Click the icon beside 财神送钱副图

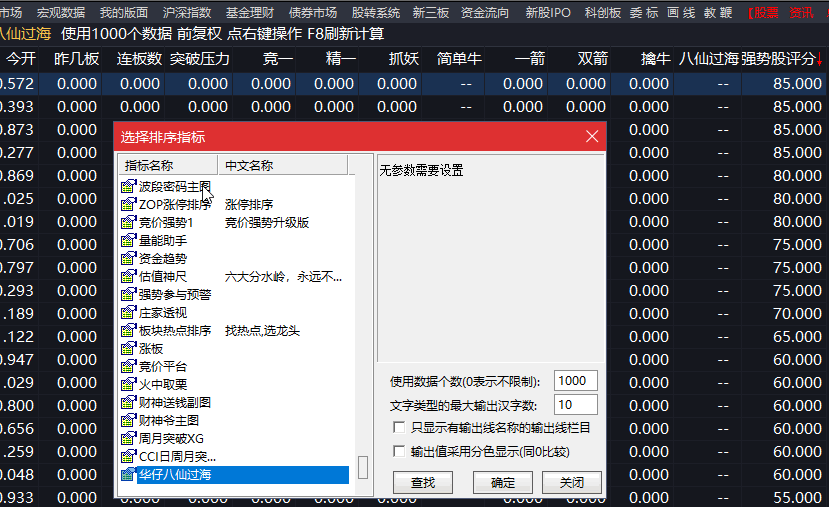[128, 402]
